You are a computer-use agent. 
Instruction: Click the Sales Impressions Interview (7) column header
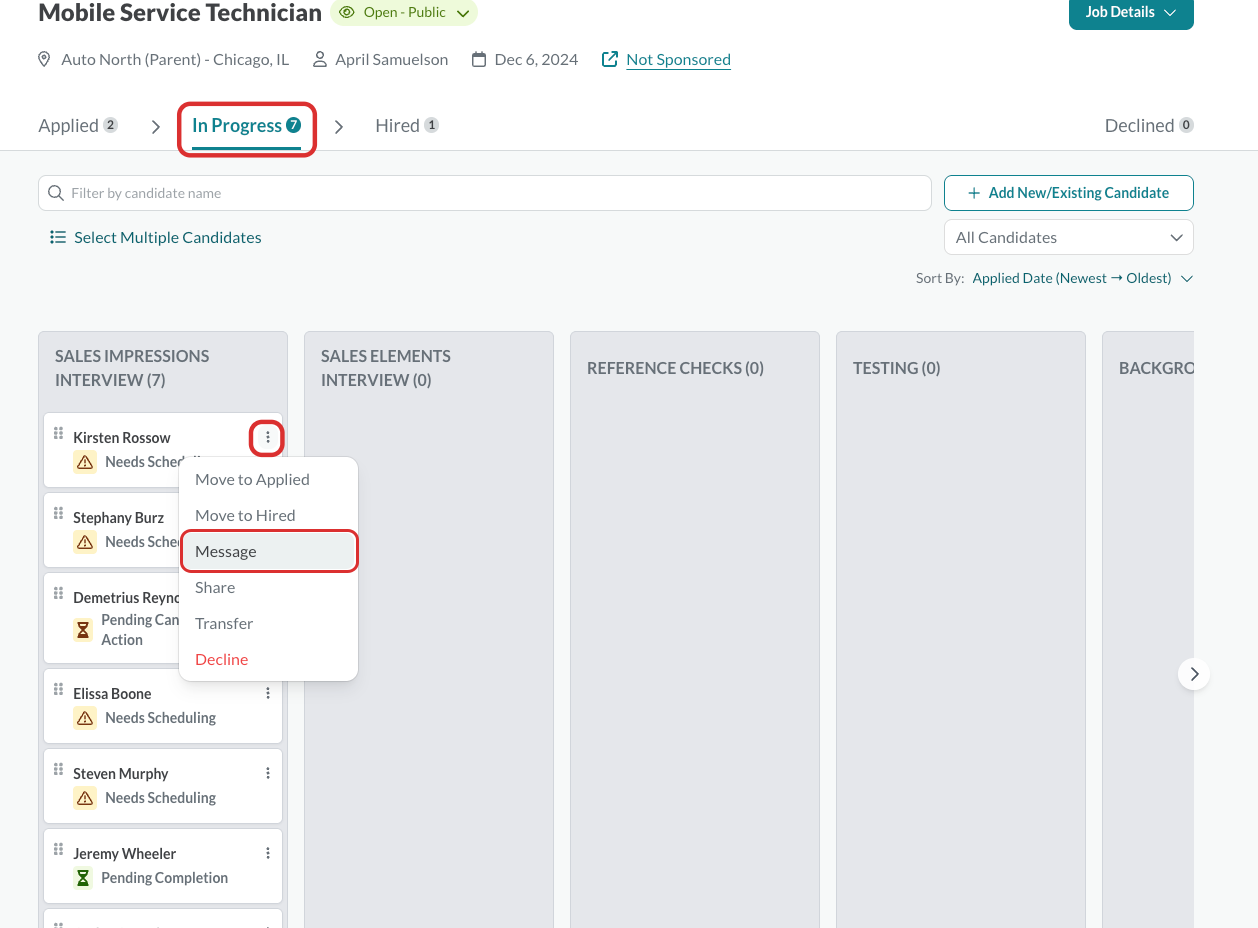(132, 368)
